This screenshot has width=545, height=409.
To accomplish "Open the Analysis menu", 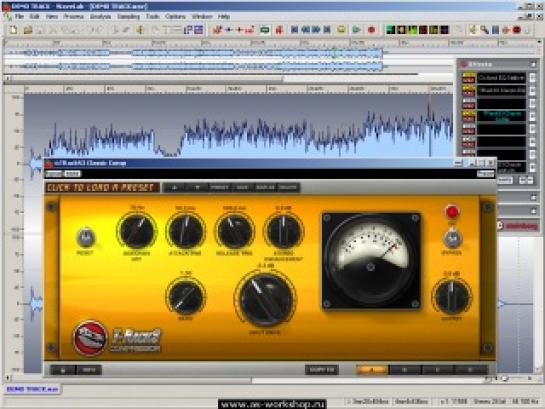I will pos(100,16).
